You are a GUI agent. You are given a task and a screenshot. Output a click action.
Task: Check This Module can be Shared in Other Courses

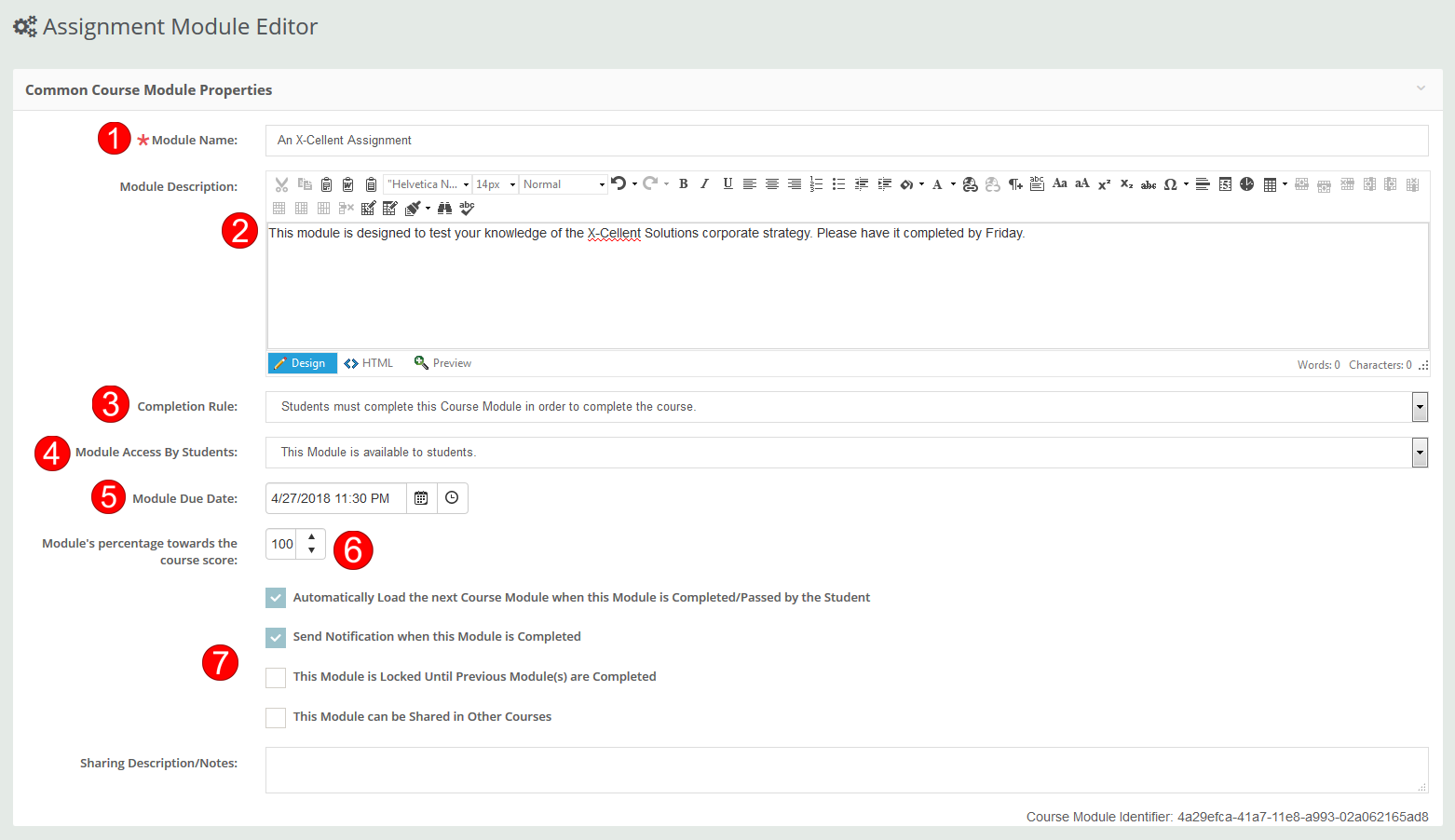[276, 717]
